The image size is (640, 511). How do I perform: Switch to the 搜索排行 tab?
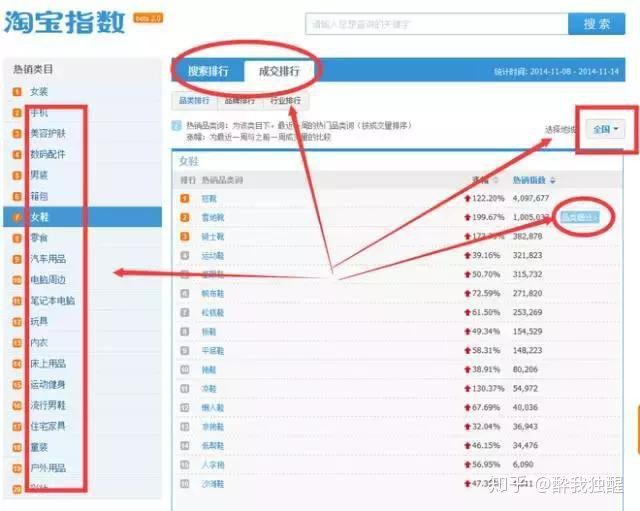click(x=208, y=71)
